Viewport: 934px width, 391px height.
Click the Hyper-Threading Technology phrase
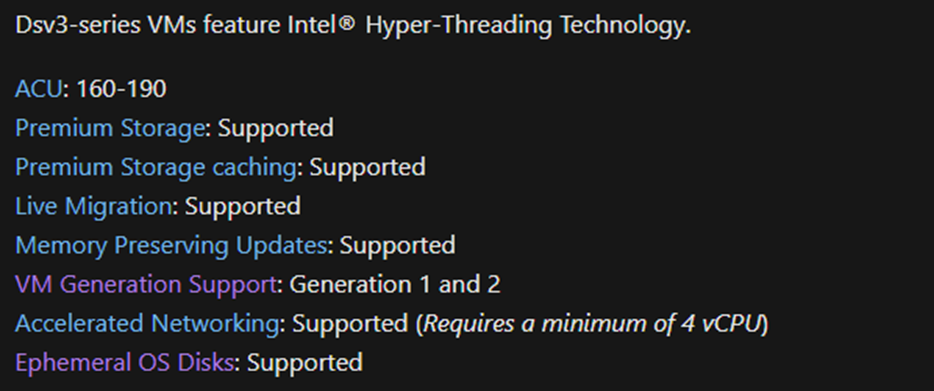point(528,26)
